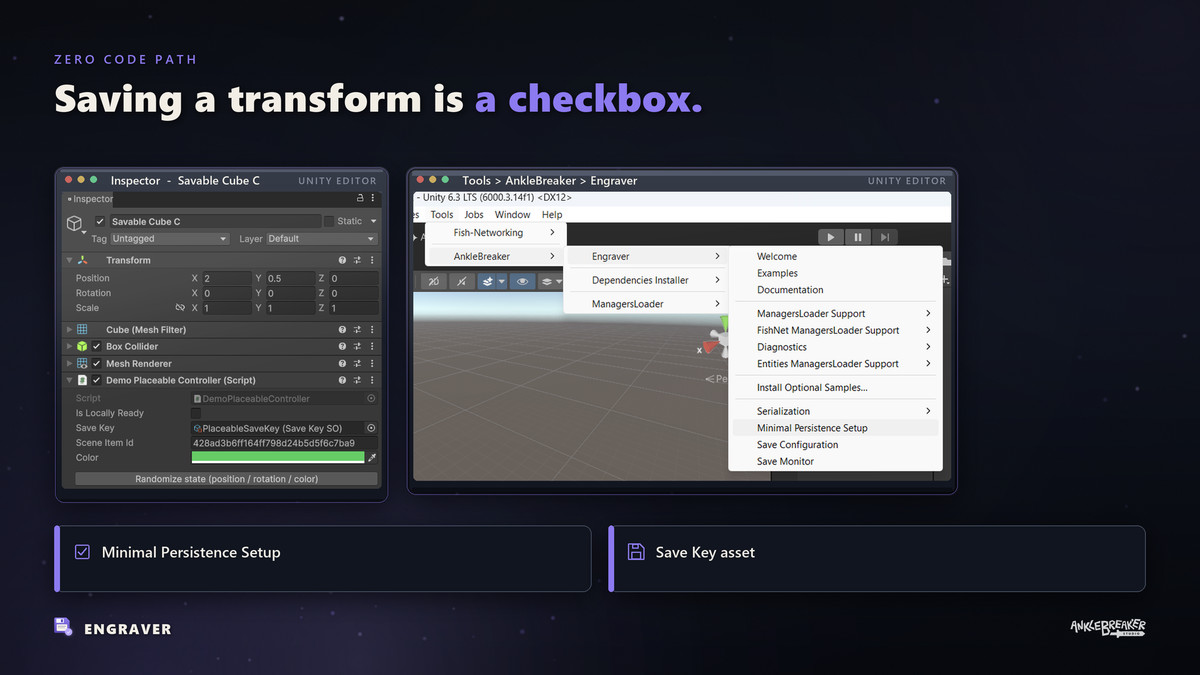Choose Install Optional Samples menu item
Image resolution: width=1200 pixels, height=675 pixels.
point(835,388)
